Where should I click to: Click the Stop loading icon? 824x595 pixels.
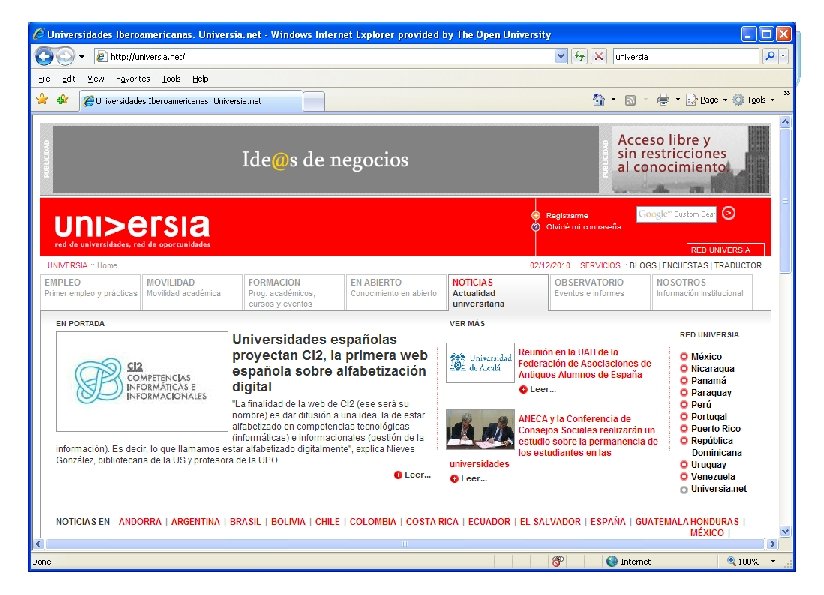pos(599,56)
